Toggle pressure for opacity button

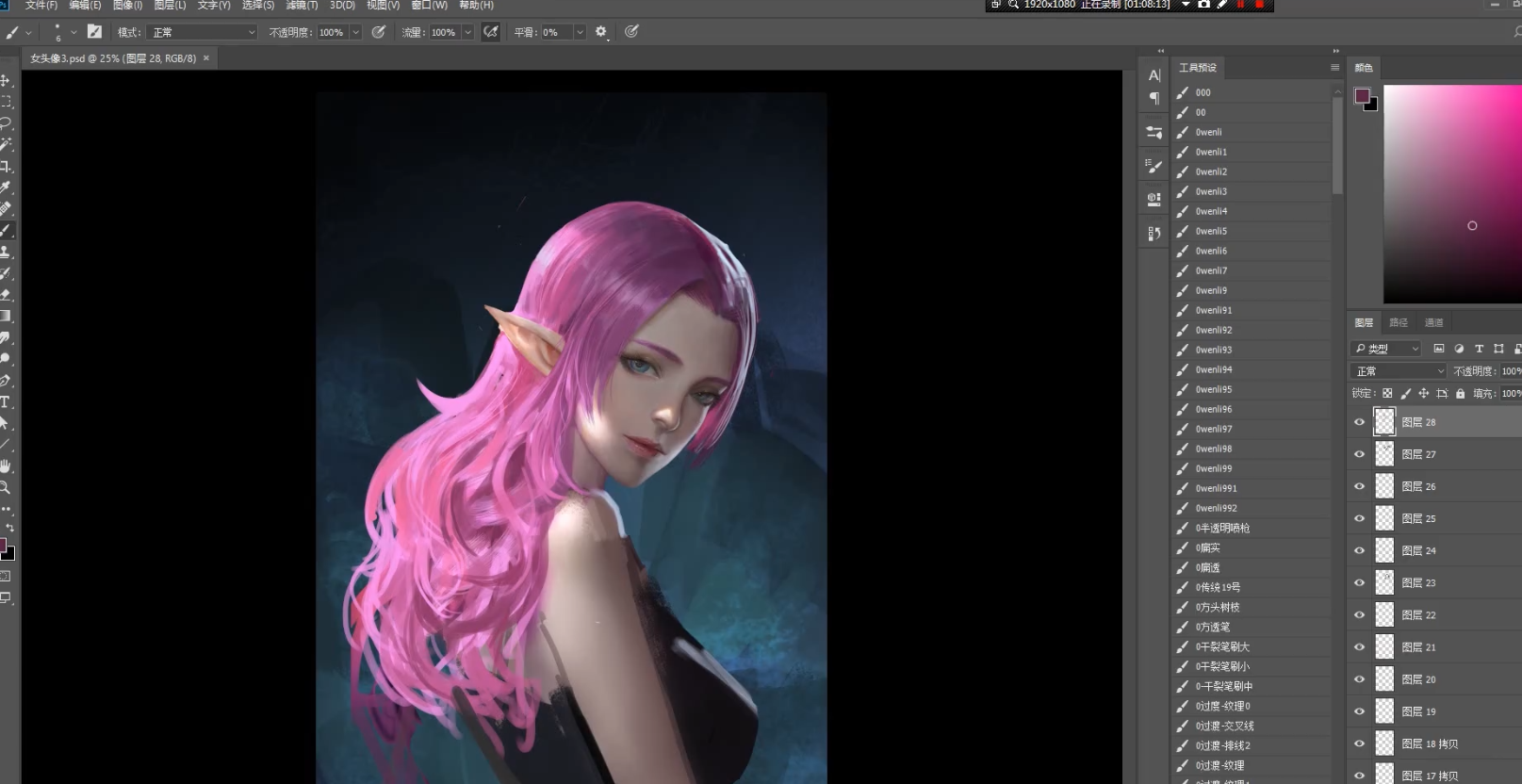click(379, 32)
